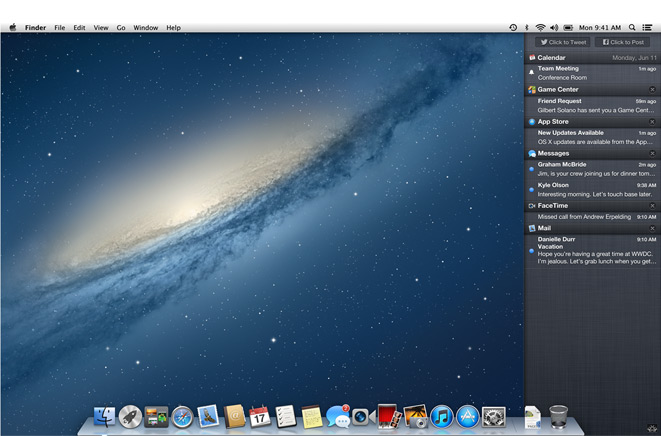Open the Messages app in Dock
This screenshot has width=661, height=436.
[x=338, y=416]
